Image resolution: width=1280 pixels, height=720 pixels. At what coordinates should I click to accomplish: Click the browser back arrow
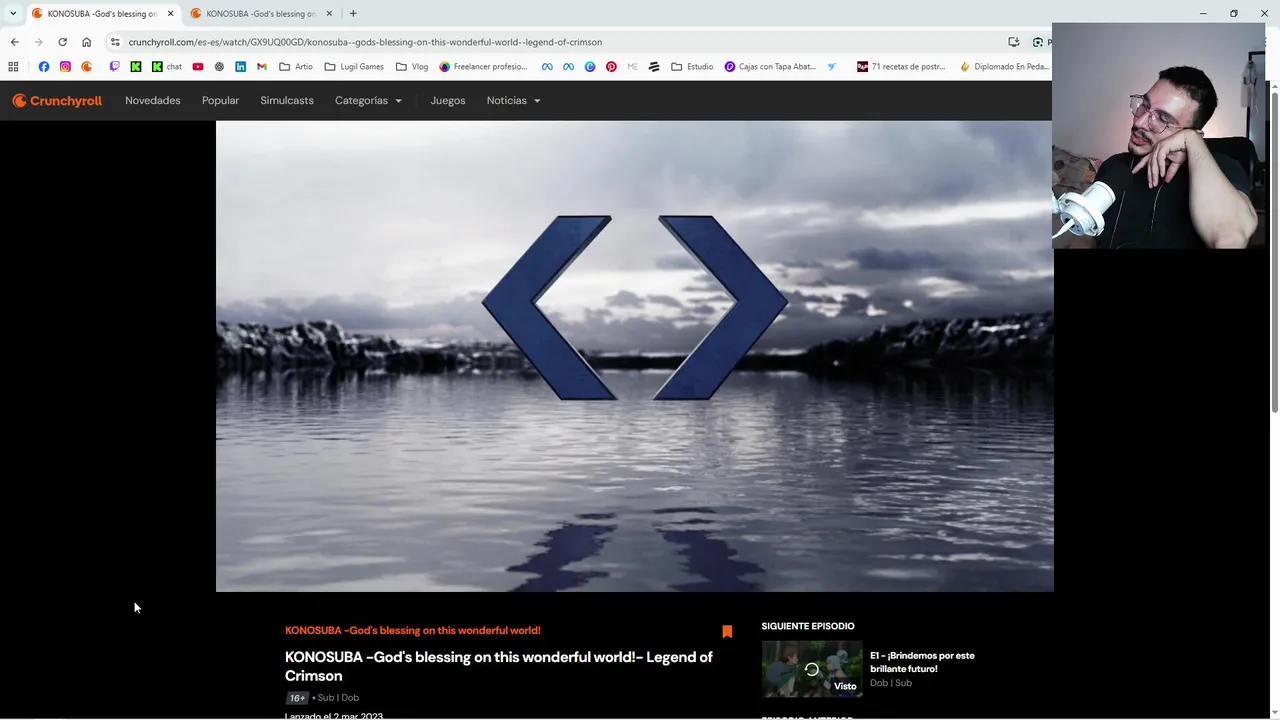pos(14,42)
